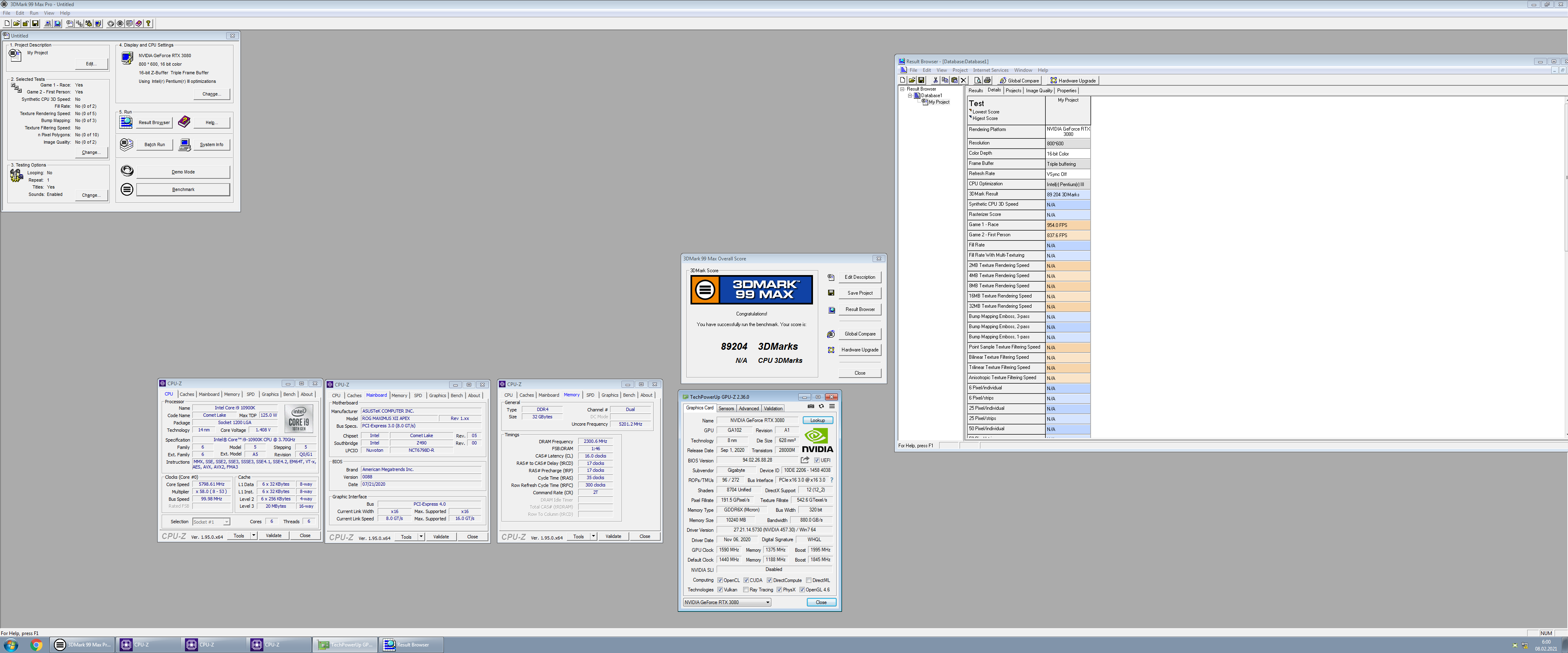This screenshot has width=1568, height=653.
Task: Click the magnifier Result Browser icon in 3DMark toolbar
Action: [57, 23]
